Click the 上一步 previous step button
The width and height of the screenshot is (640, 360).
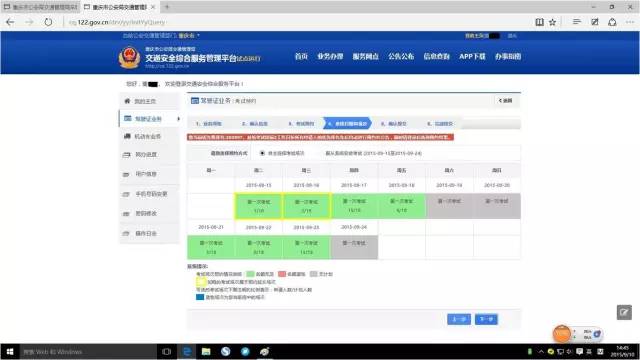tap(459, 319)
